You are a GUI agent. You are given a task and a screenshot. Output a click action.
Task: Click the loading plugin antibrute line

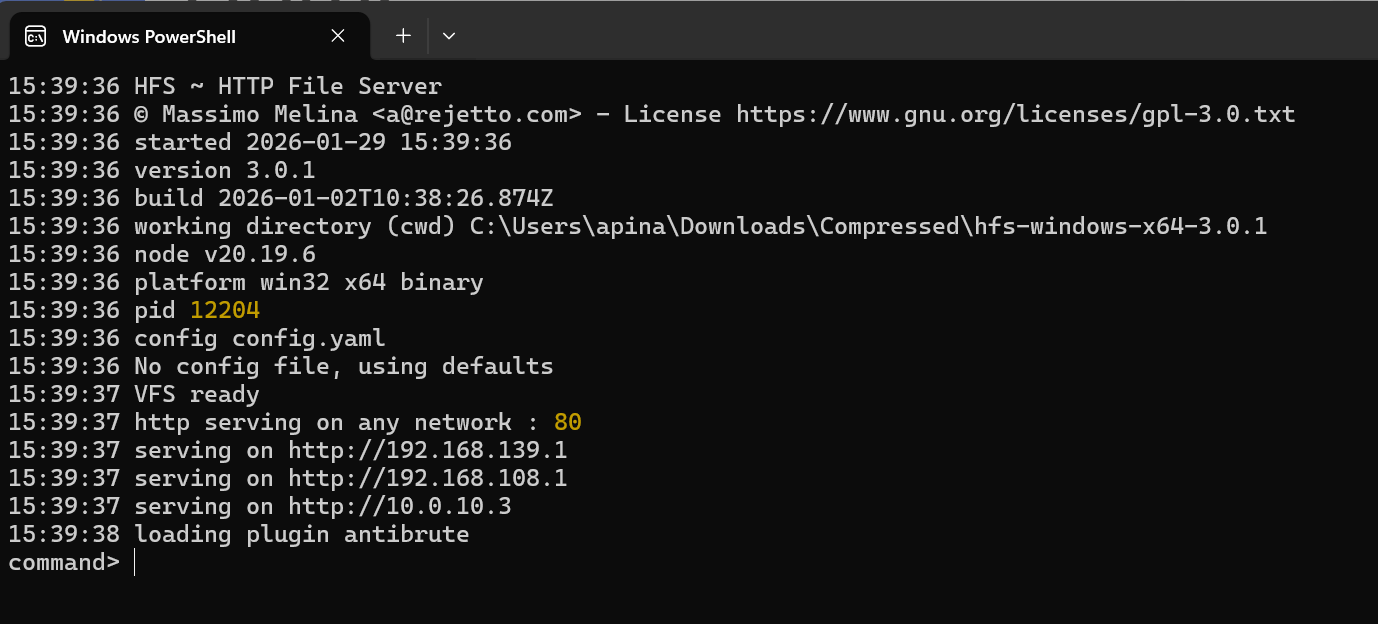click(301, 534)
